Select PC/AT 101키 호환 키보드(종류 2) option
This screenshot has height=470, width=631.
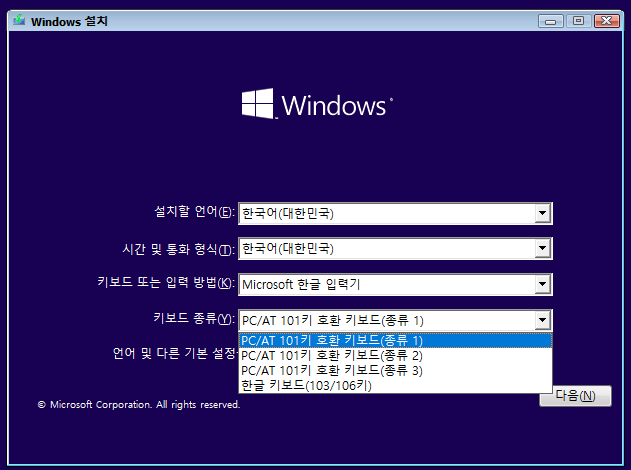pyautogui.click(x=395, y=356)
